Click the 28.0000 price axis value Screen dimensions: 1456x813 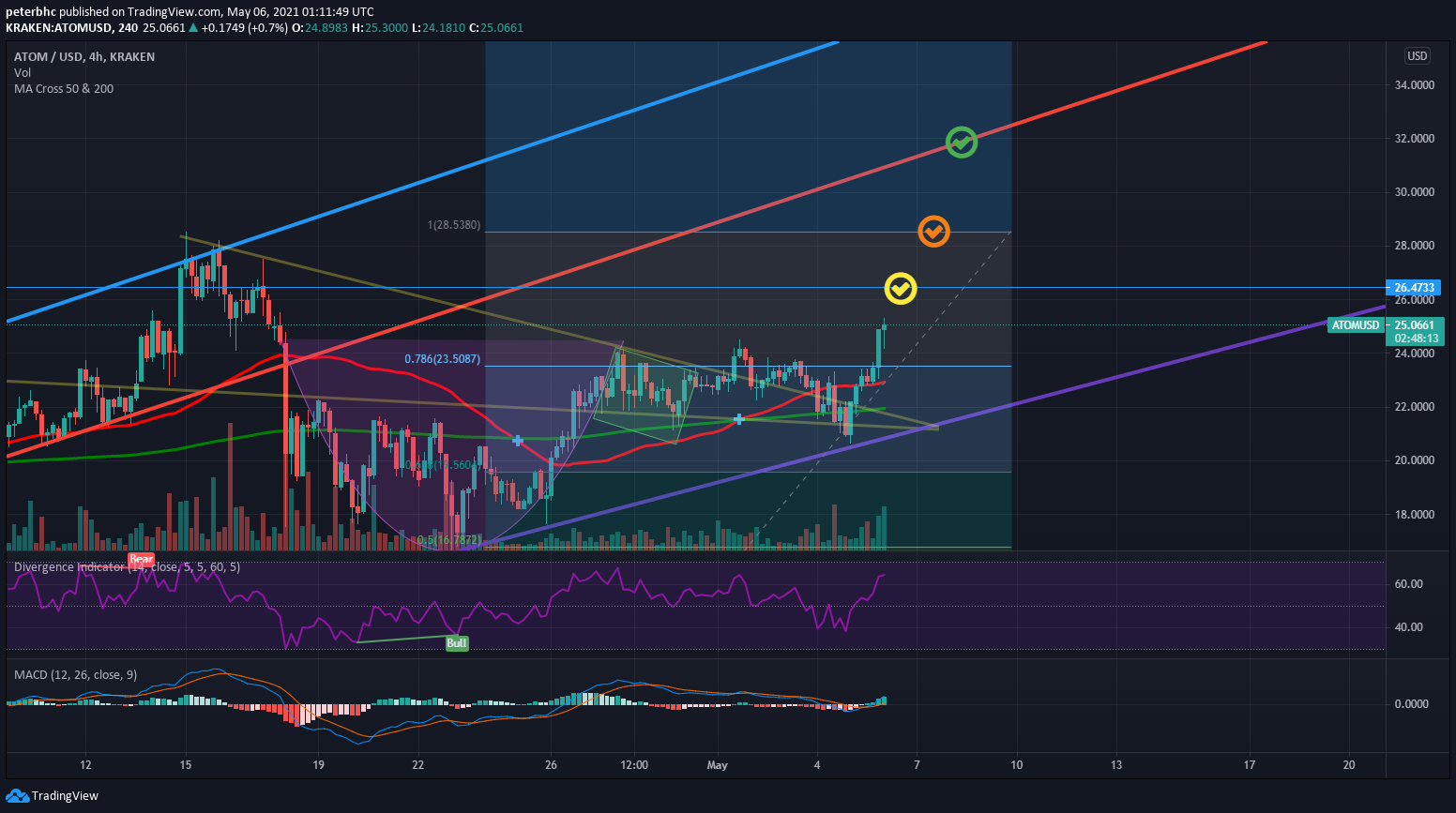(1415, 246)
